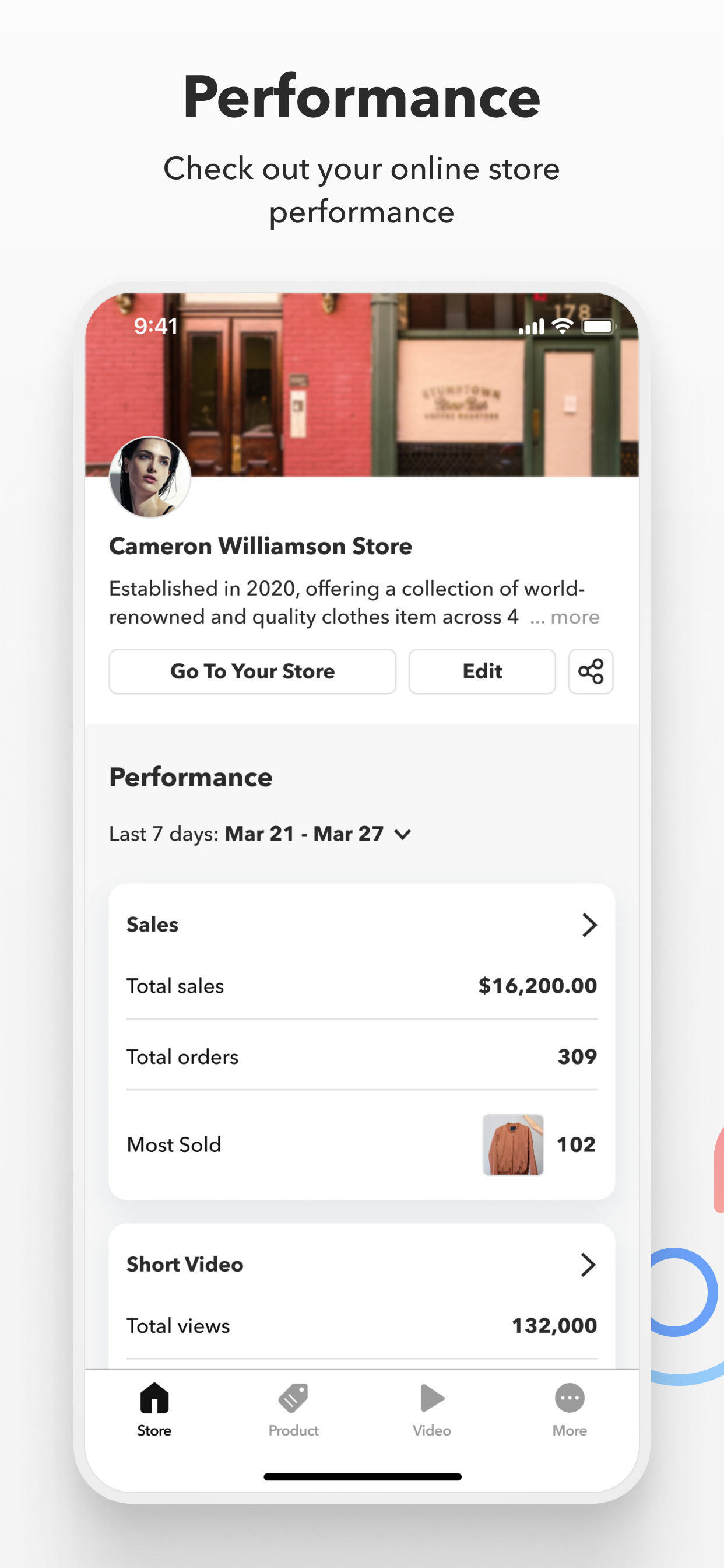724x1568 pixels.
Task: Open the More ellipsis icon tab
Action: [x=570, y=1398]
